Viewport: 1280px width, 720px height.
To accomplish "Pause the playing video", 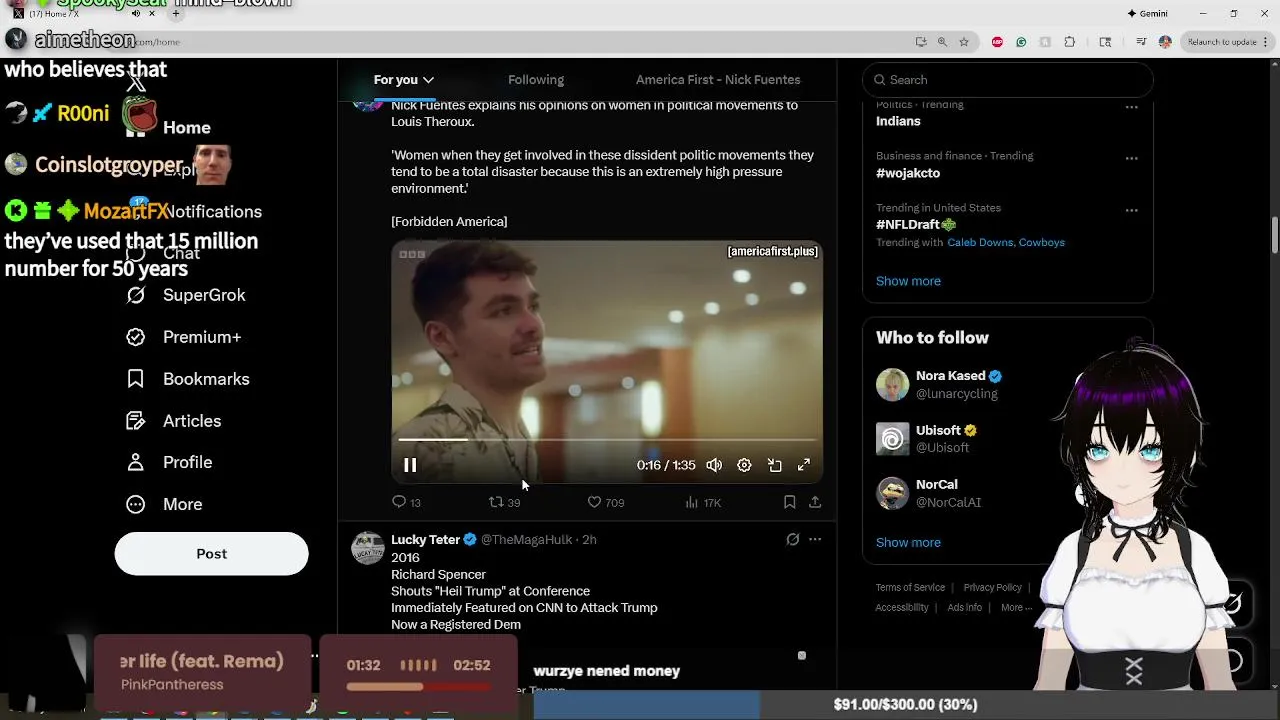I will 410,465.
